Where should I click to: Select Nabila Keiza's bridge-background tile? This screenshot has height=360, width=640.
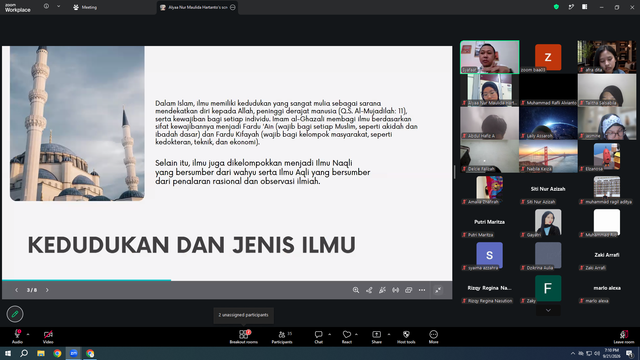click(548, 156)
